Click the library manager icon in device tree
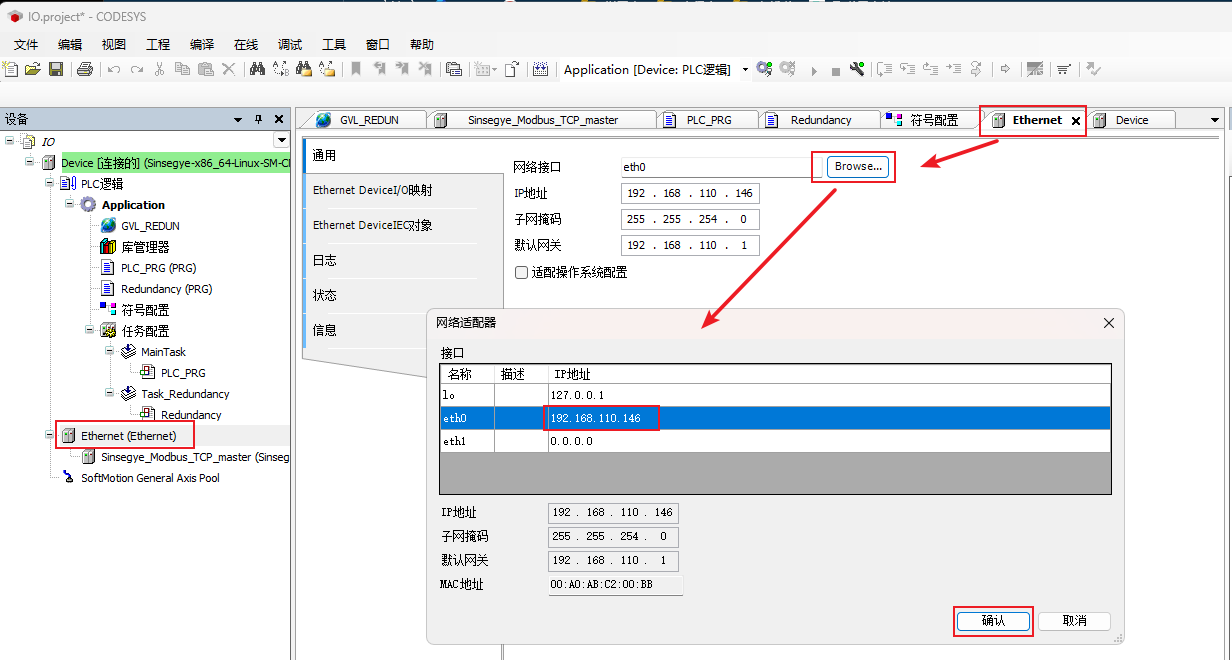This screenshot has height=660, width=1232. coord(108,247)
